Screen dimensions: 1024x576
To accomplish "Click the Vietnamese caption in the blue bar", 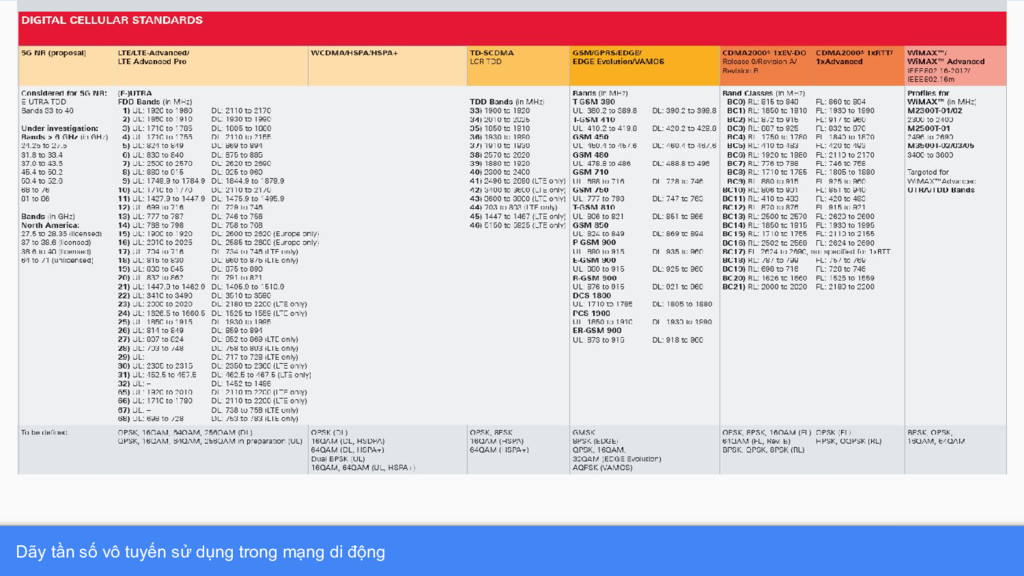I will point(200,552).
